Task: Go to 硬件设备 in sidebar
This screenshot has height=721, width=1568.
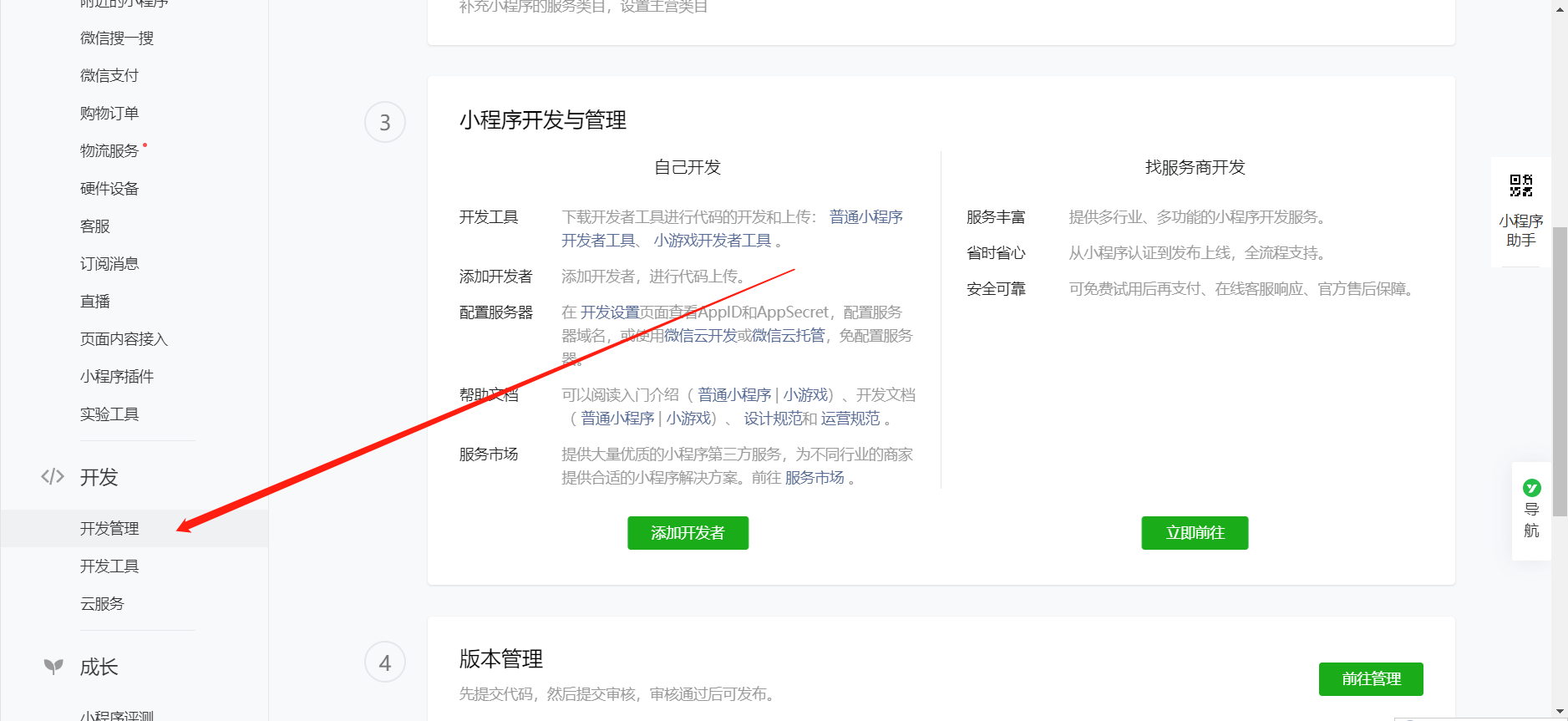Action: [109, 188]
